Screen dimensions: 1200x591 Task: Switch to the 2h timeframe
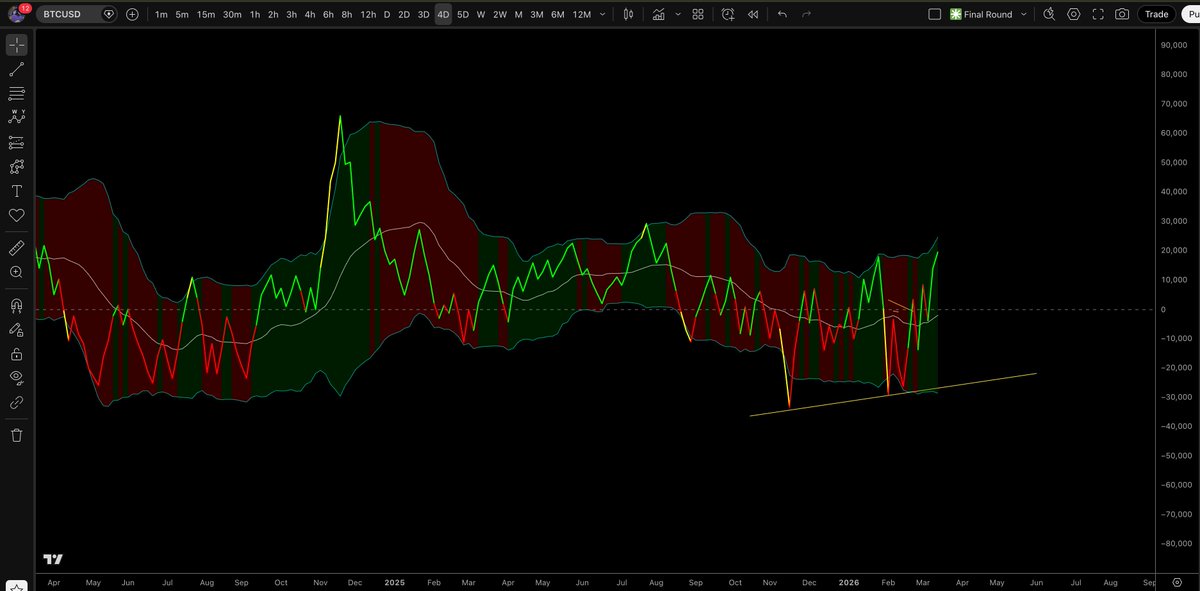click(273, 14)
